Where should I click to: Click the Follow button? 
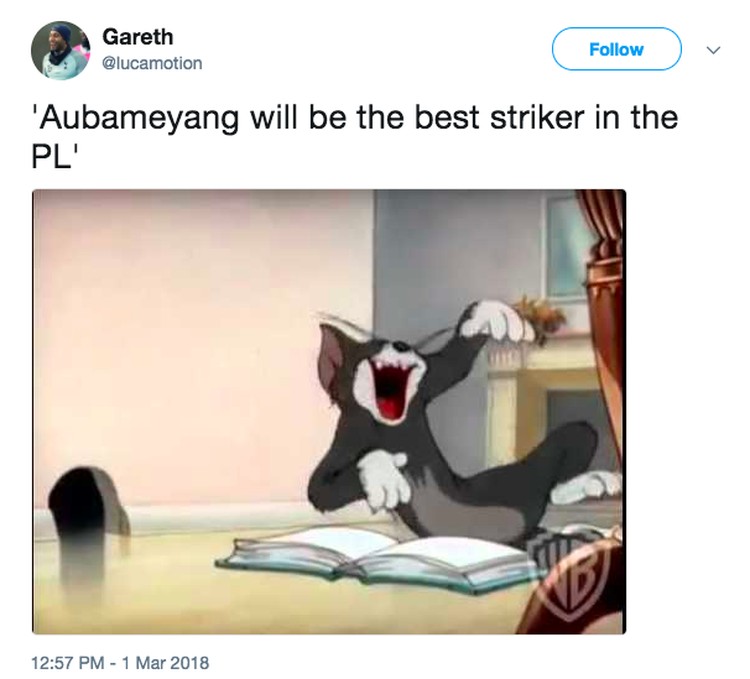tap(617, 49)
